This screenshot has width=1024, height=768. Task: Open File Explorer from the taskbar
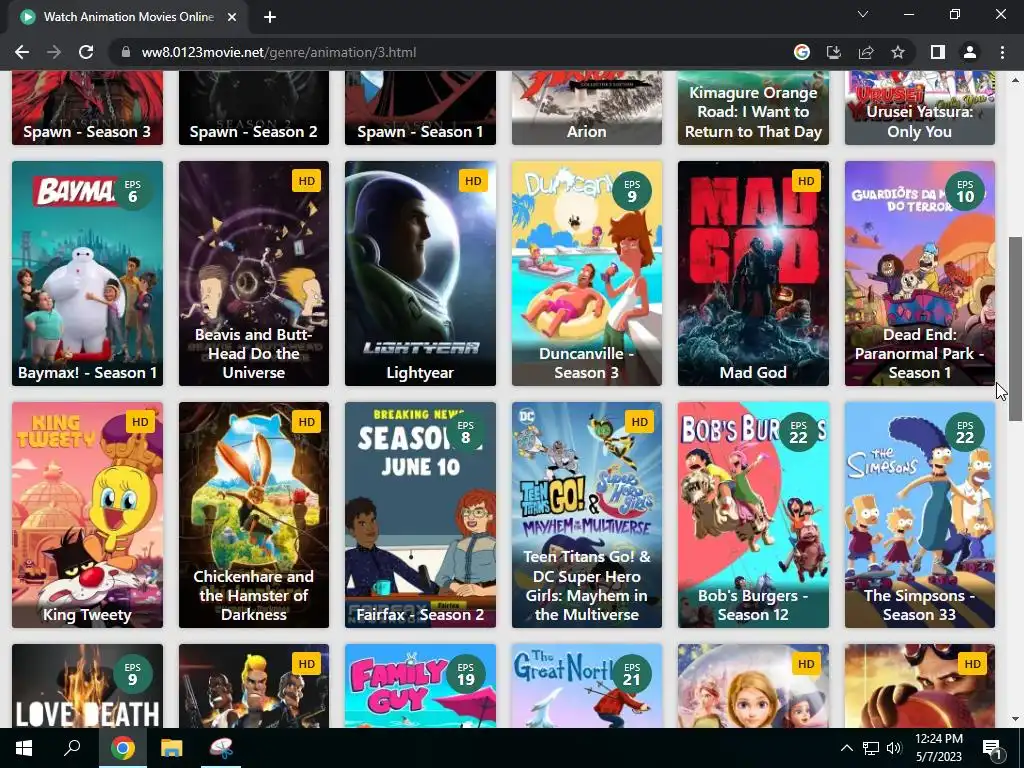tap(172, 748)
